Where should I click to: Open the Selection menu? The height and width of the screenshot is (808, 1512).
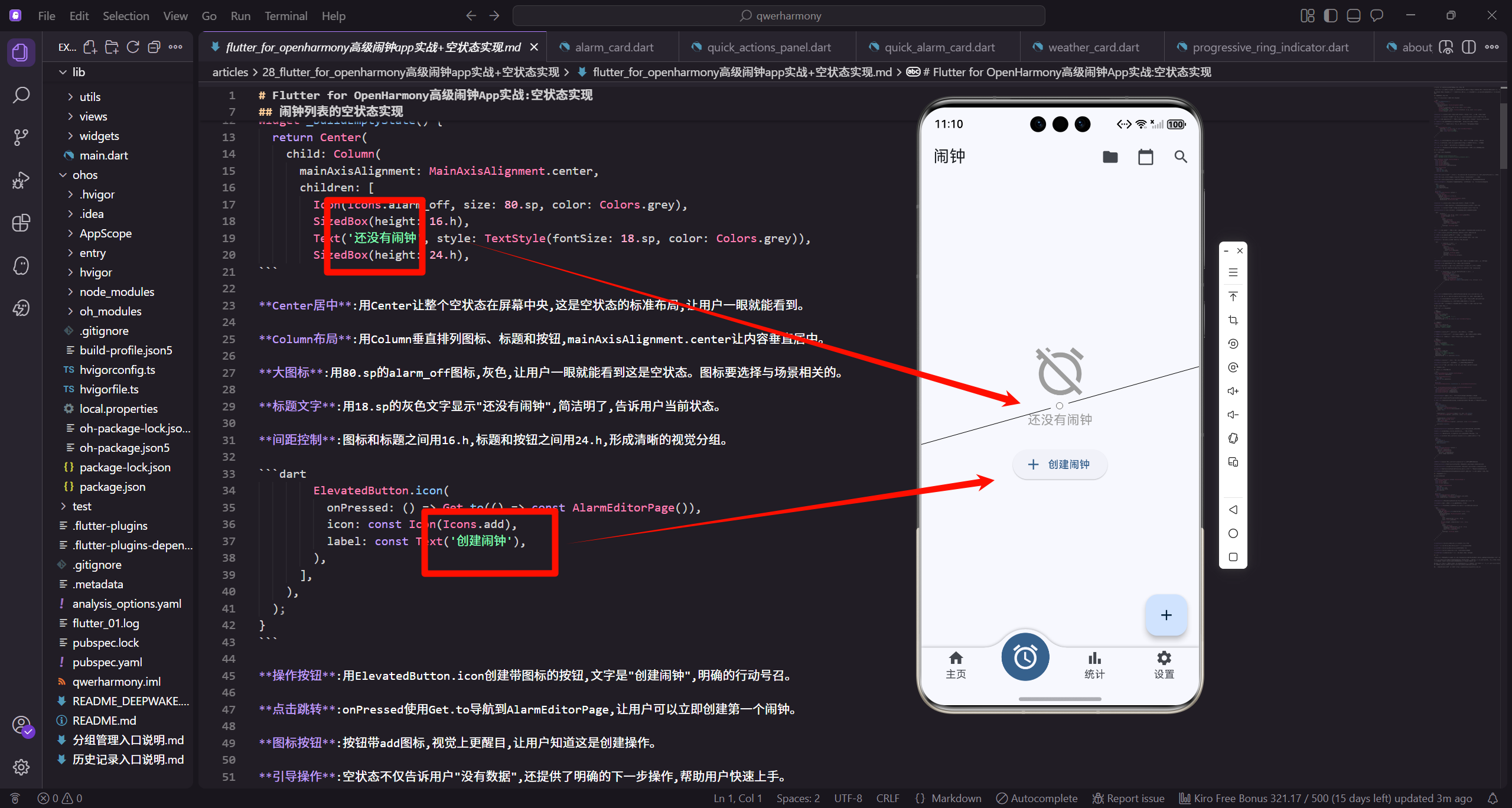(126, 16)
